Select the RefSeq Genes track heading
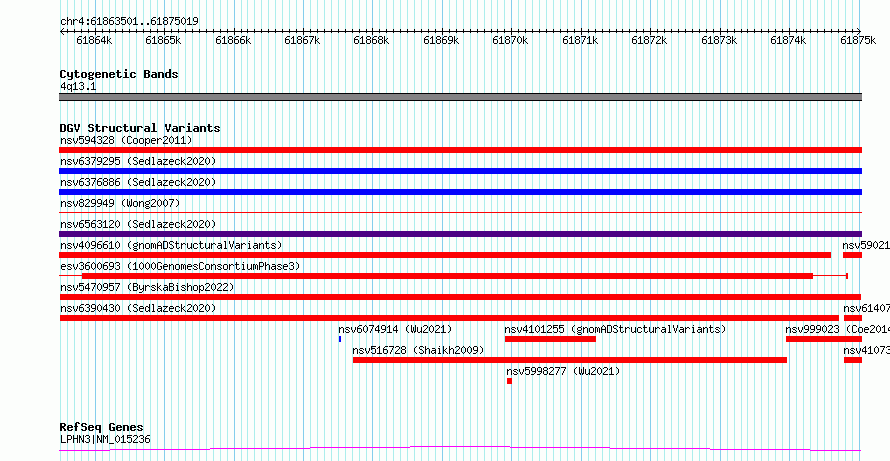The width and height of the screenshot is (890, 461). 102,428
